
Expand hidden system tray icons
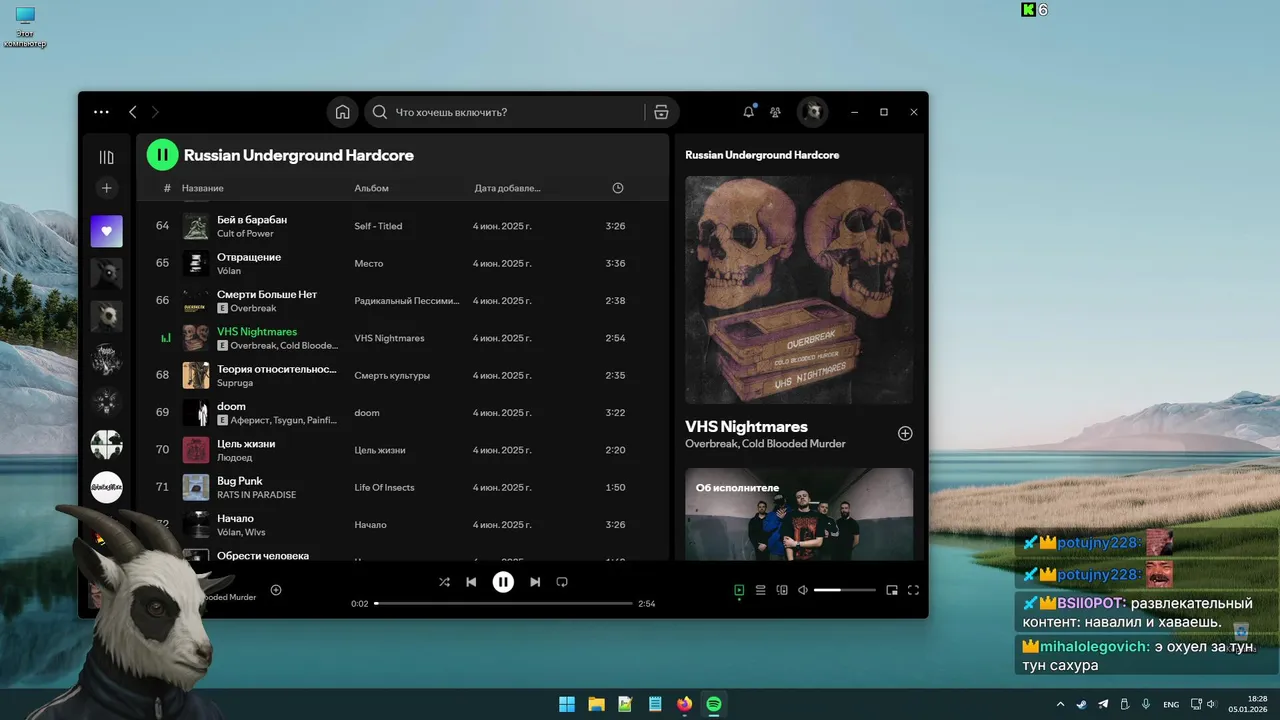coord(1060,704)
